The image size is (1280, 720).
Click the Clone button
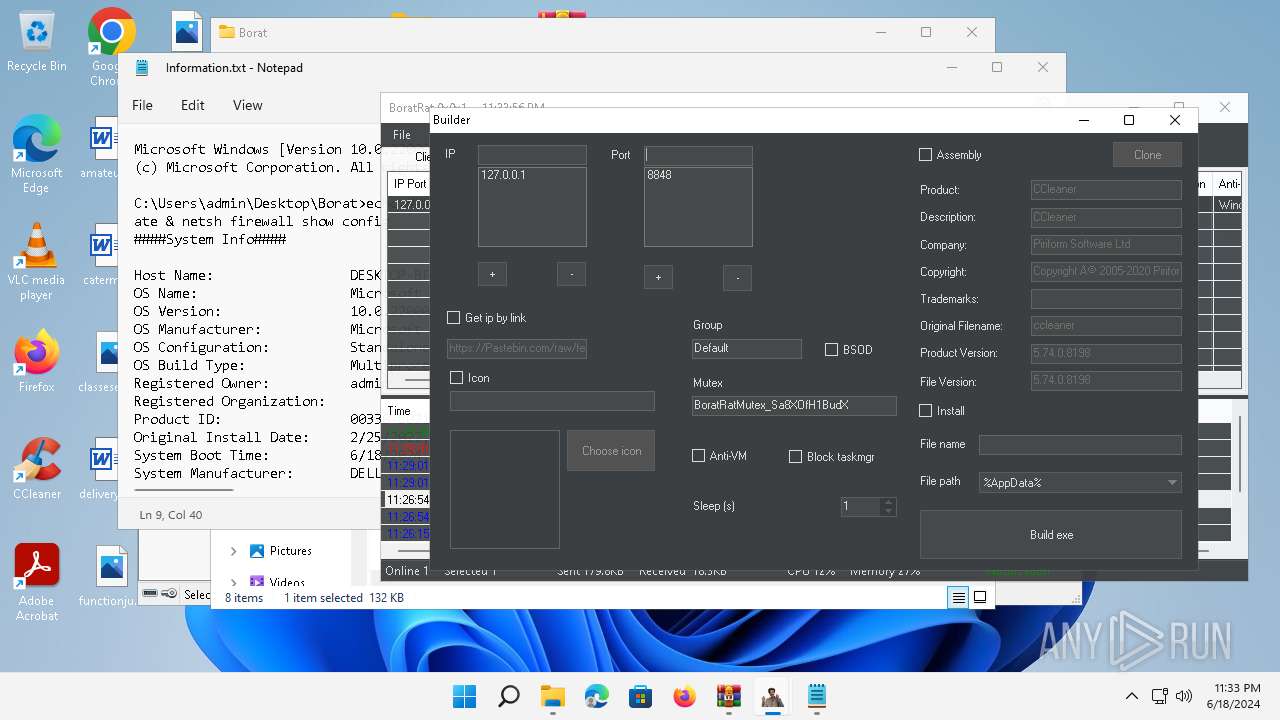(x=1147, y=155)
